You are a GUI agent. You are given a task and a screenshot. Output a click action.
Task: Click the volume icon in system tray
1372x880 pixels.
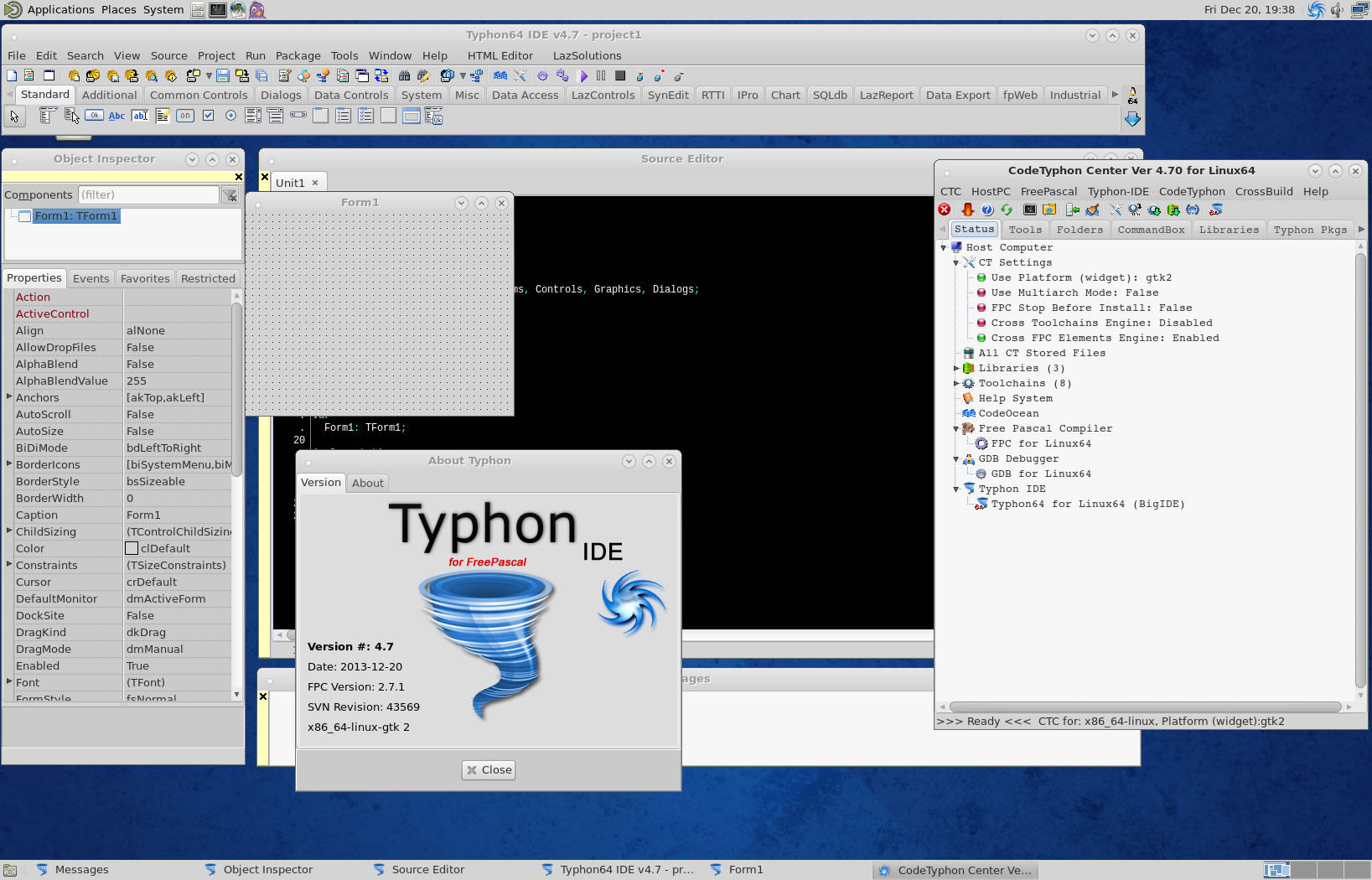coord(1337,10)
